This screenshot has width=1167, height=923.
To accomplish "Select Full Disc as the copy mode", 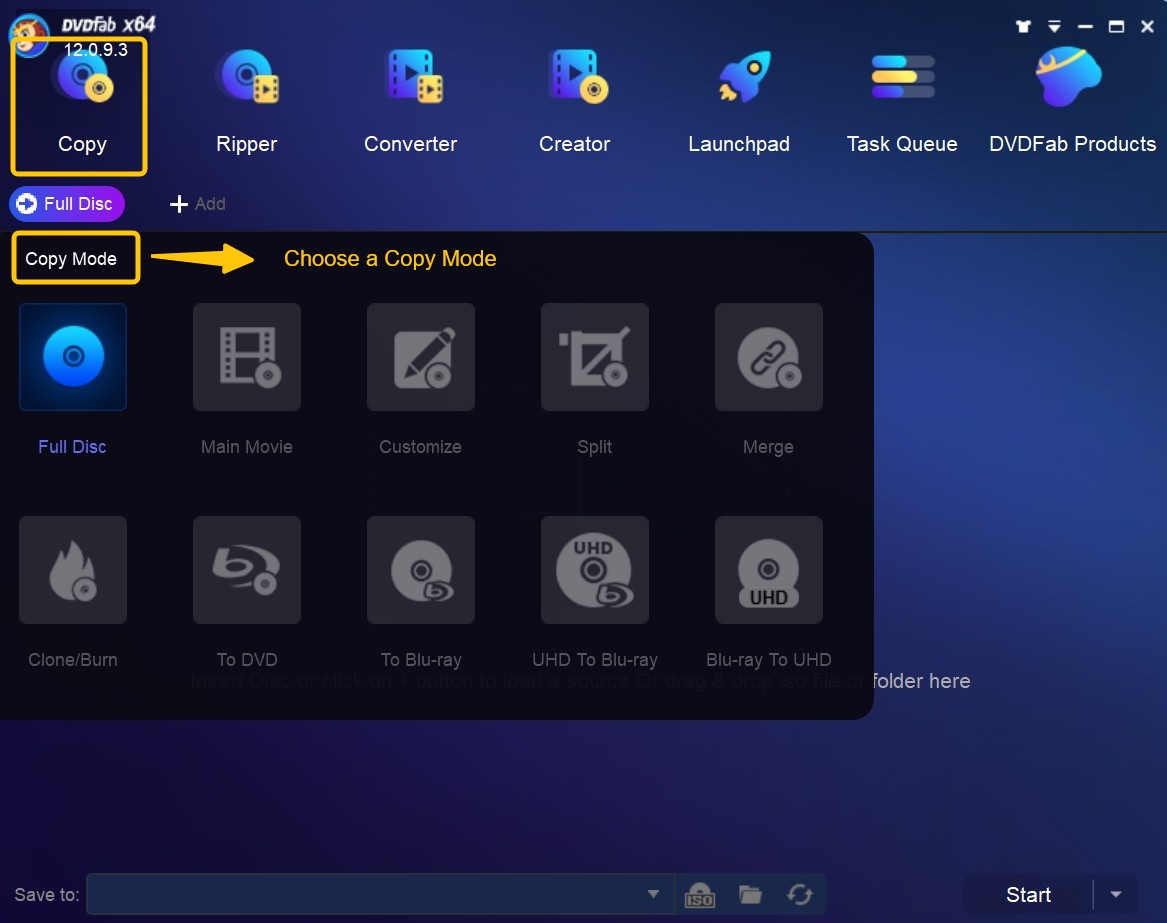I will (72, 357).
